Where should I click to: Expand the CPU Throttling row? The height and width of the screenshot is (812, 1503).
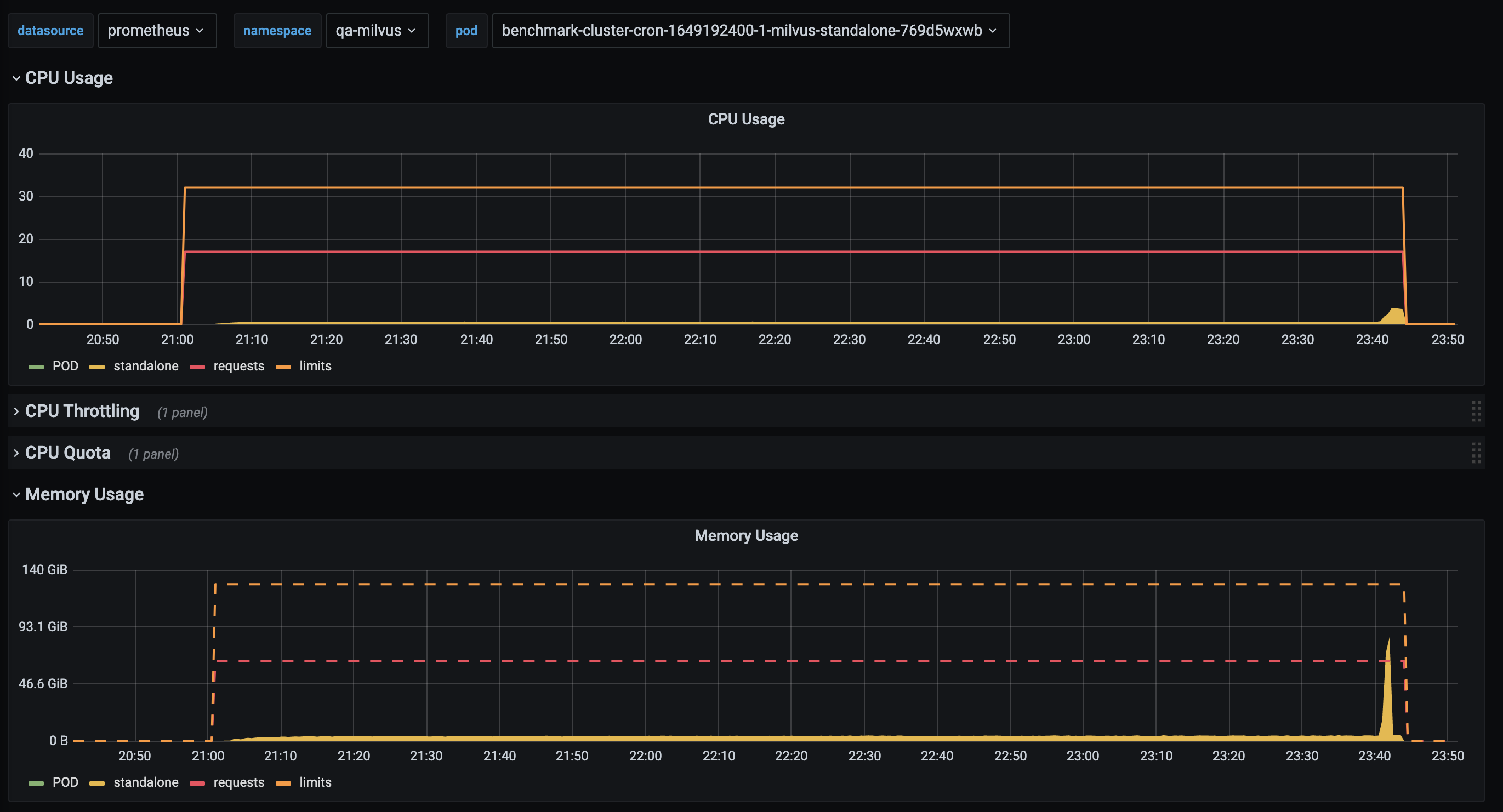82,411
